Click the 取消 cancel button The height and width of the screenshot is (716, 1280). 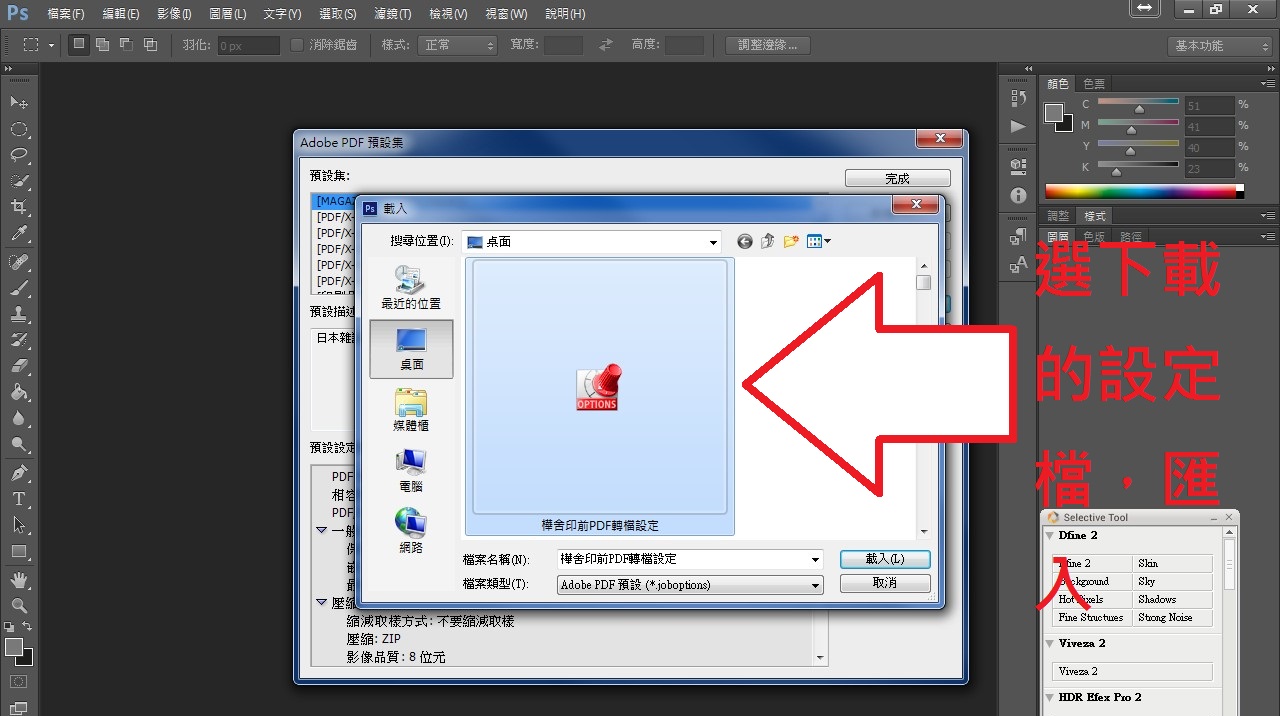(885, 583)
